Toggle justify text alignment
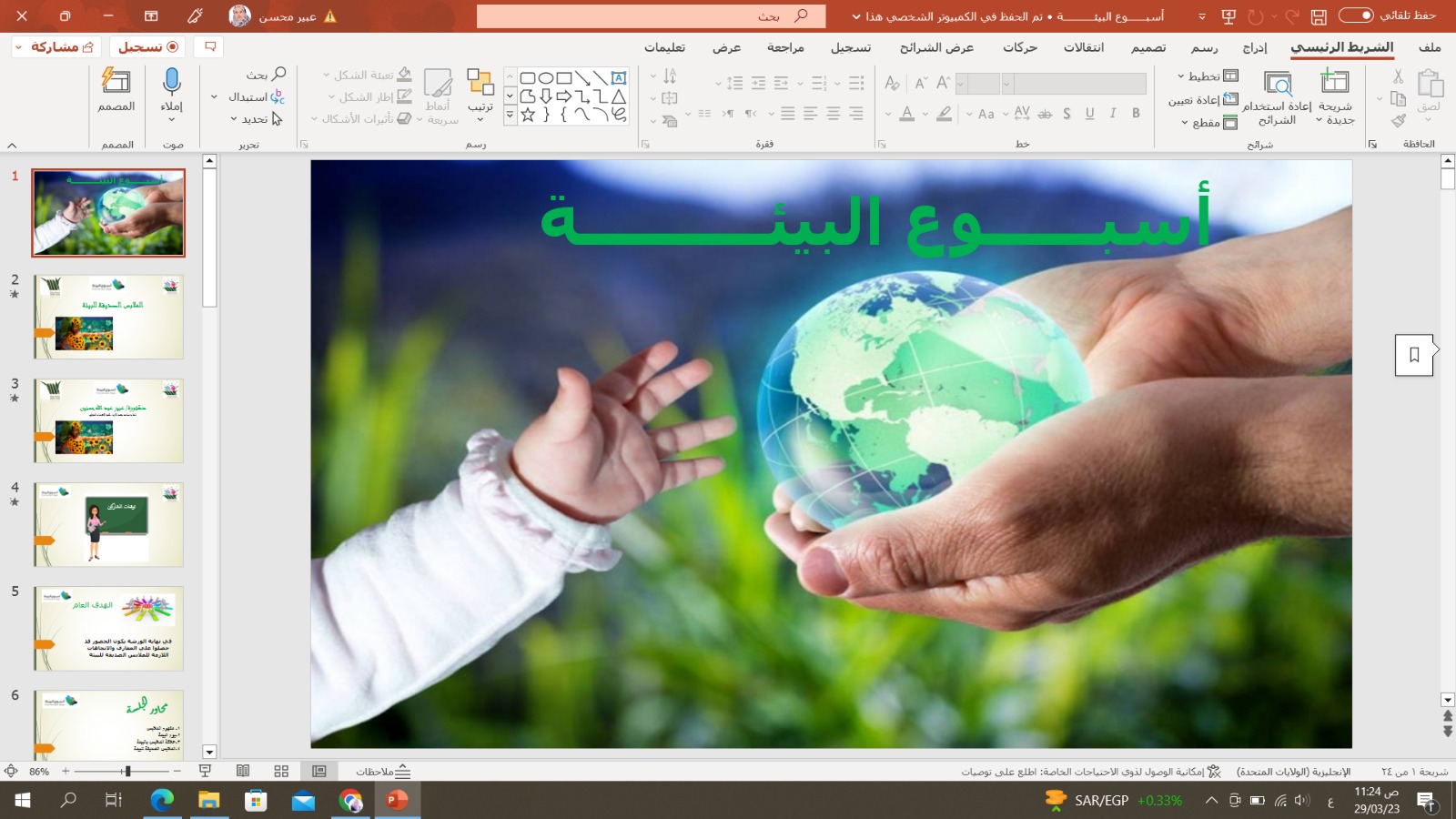The image size is (1456, 819). point(787,113)
